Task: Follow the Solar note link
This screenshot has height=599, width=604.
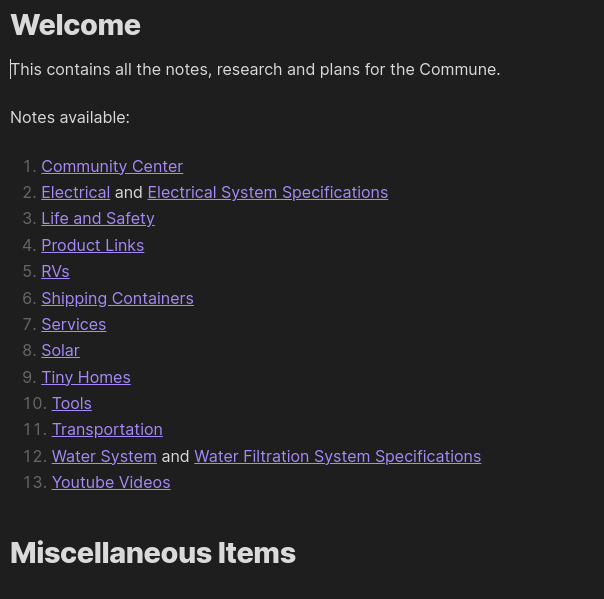Action: (60, 350)
